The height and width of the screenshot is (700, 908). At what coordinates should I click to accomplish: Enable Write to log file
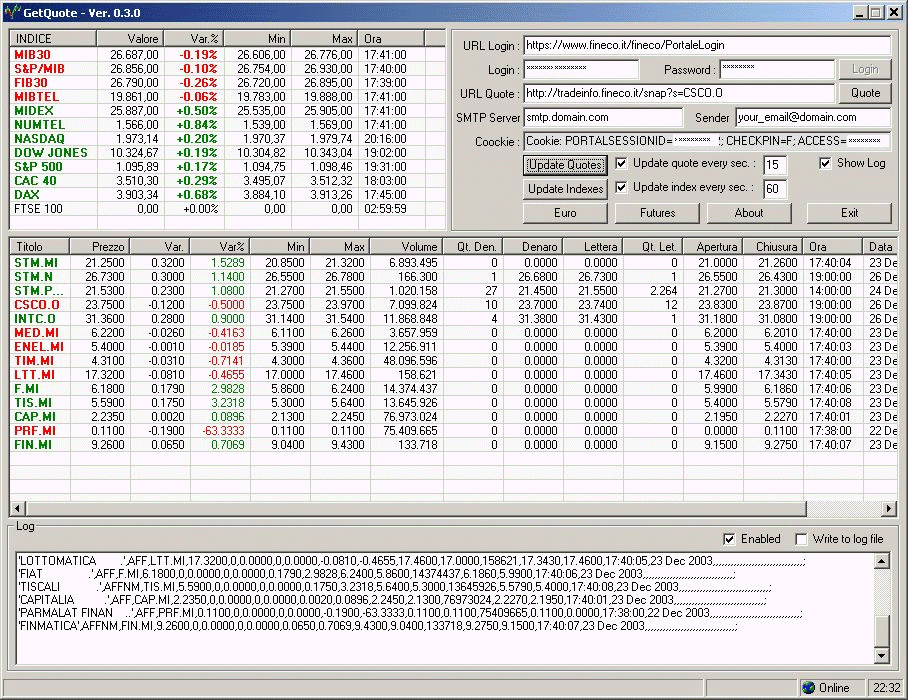(x=801, y=539)
